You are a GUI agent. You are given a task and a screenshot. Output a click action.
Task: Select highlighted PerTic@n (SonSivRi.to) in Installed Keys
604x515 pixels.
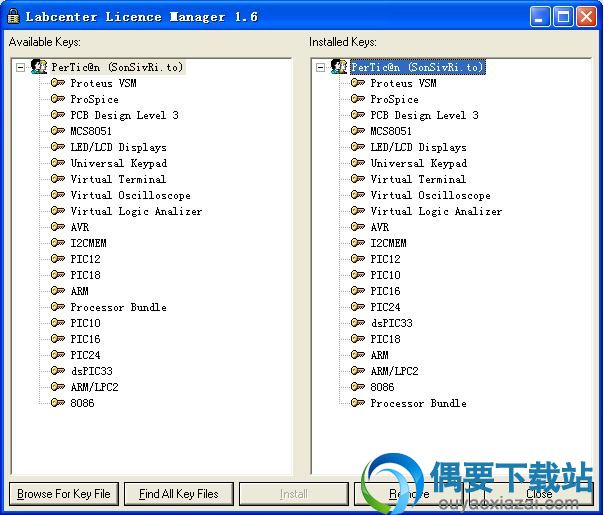(418, 67)
